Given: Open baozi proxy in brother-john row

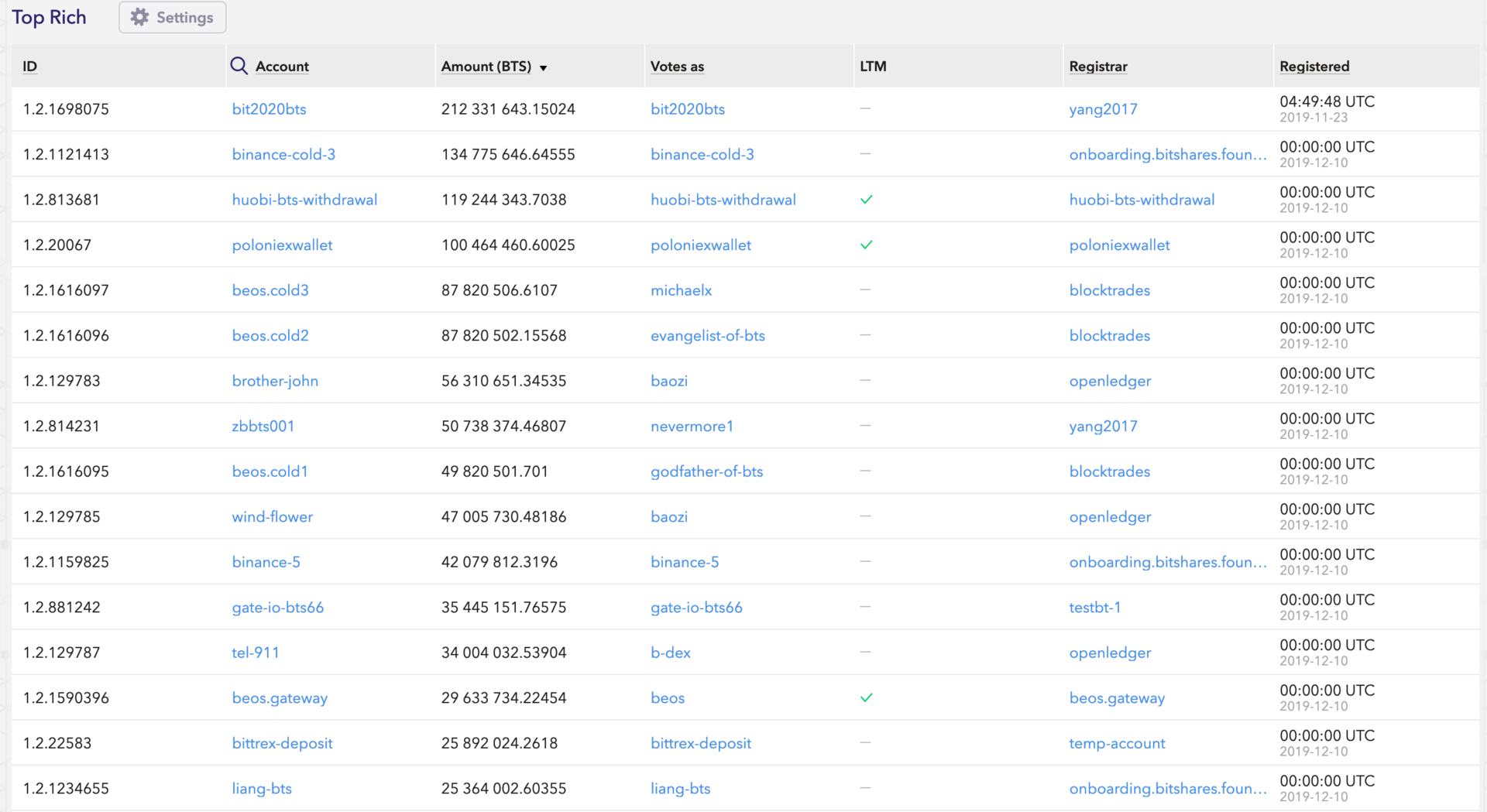Looking at the screenshot, I should (669, 381).
